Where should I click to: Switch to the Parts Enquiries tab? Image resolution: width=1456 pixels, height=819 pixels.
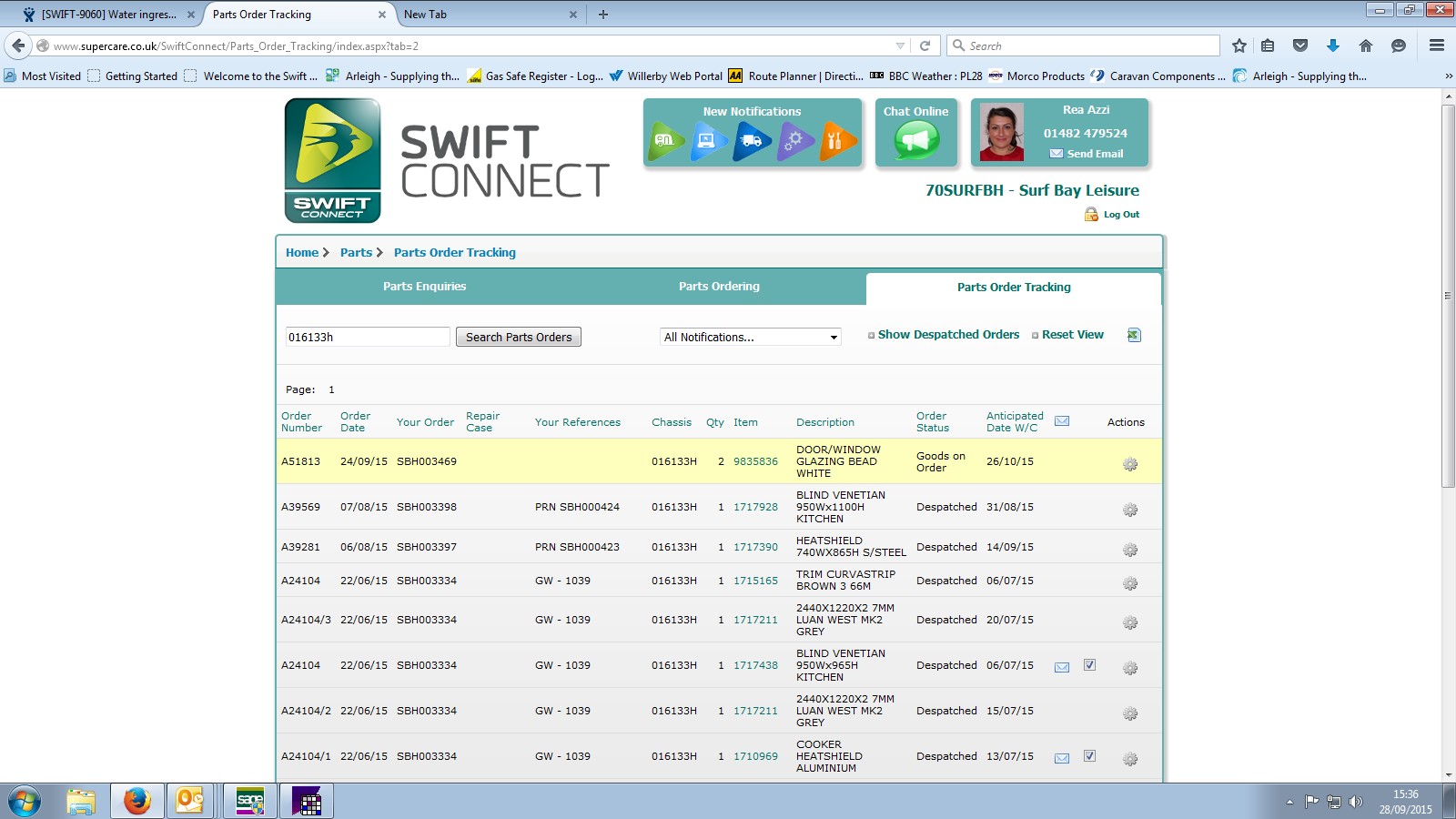(424, 287)
